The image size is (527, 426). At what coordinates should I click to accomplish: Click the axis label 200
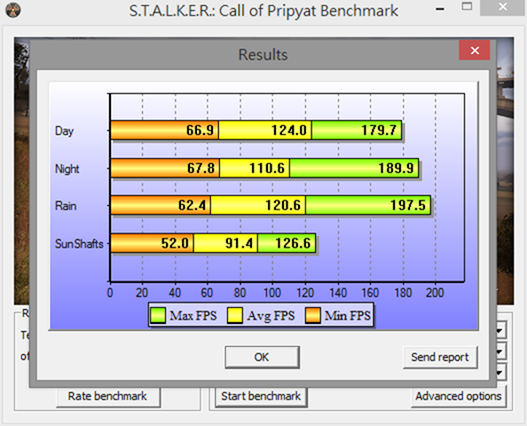[x=435, y=293]
